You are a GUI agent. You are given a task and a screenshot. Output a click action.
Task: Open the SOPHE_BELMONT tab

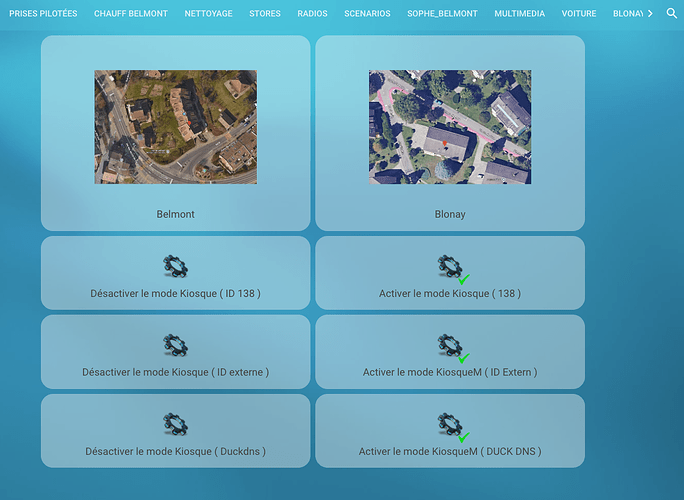[x=442, y=14]
